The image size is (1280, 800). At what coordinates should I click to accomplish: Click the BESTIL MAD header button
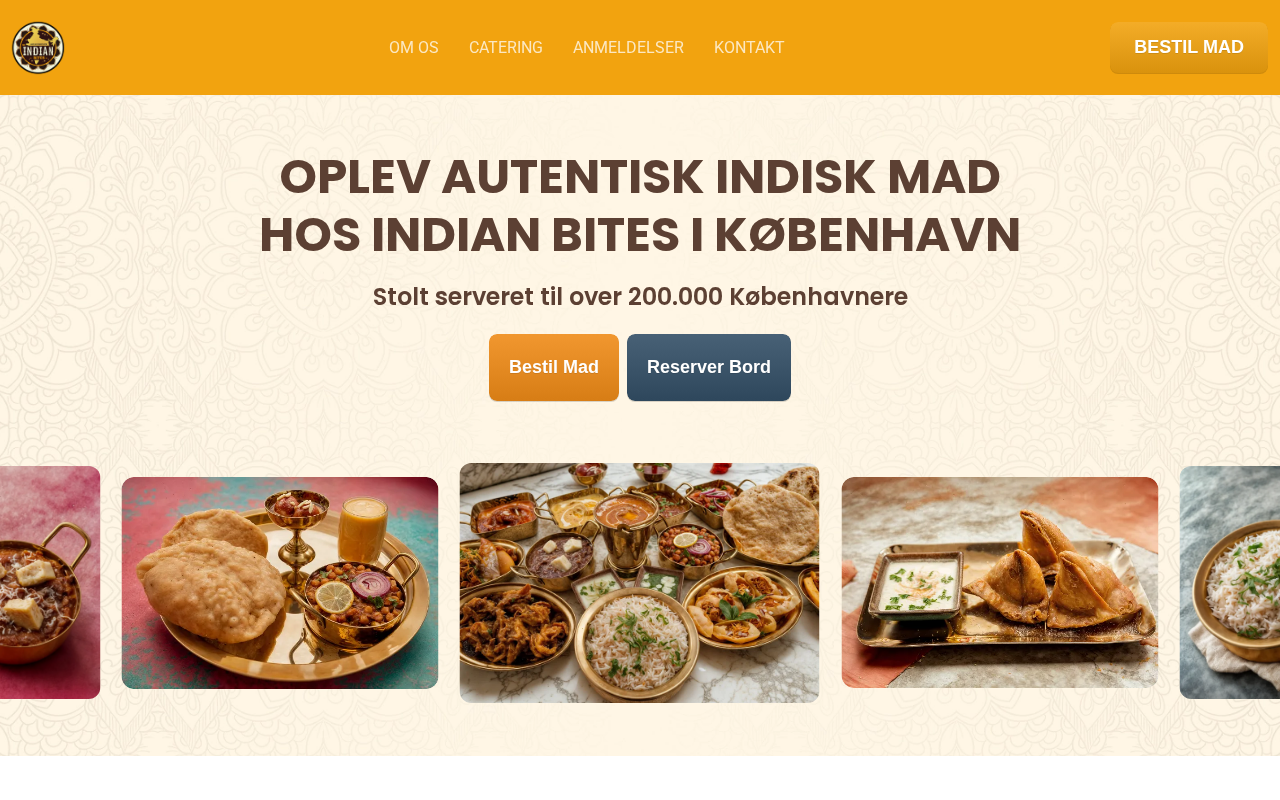(1189, 48)
